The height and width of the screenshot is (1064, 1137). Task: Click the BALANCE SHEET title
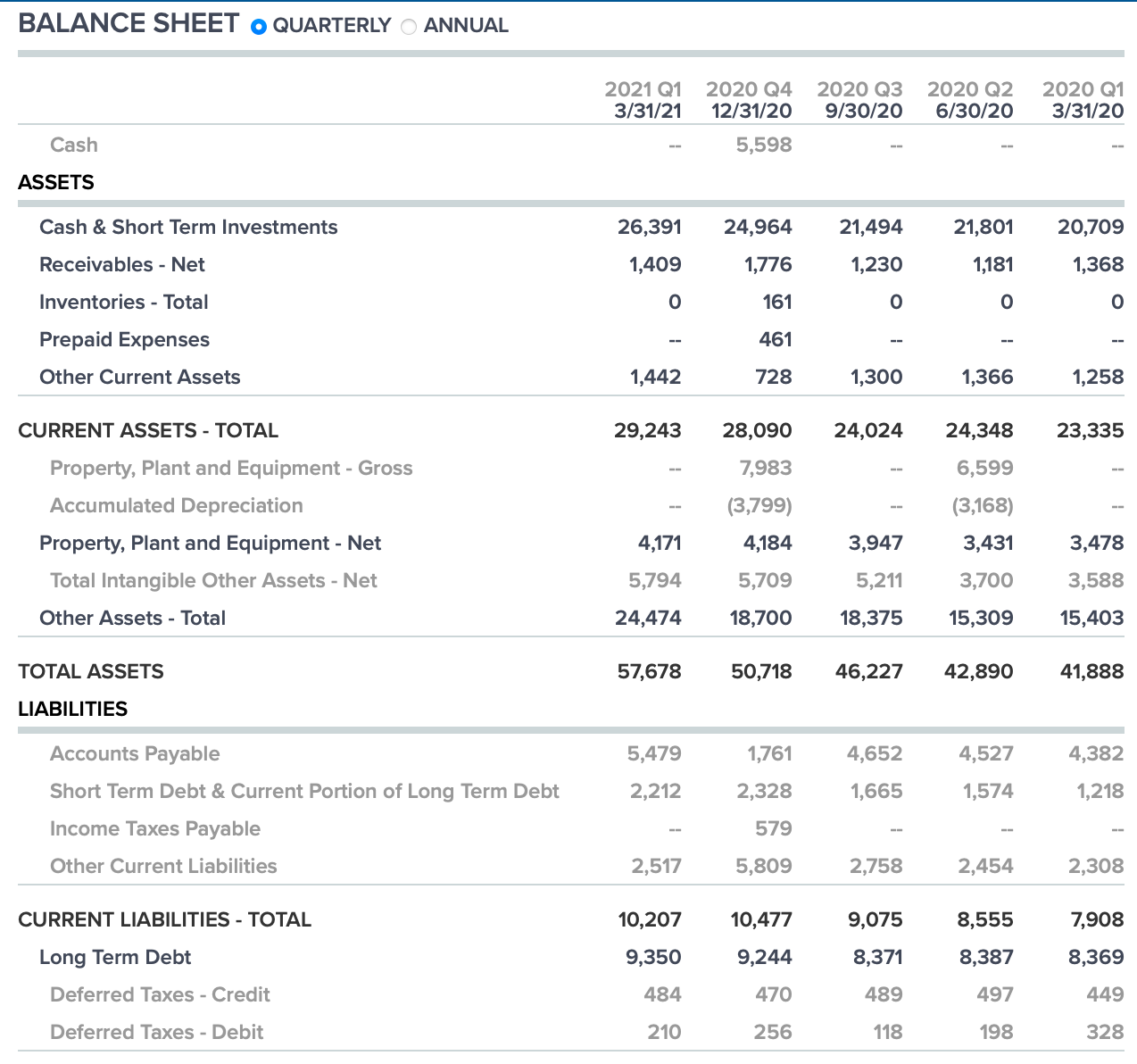tap(129, 23)
